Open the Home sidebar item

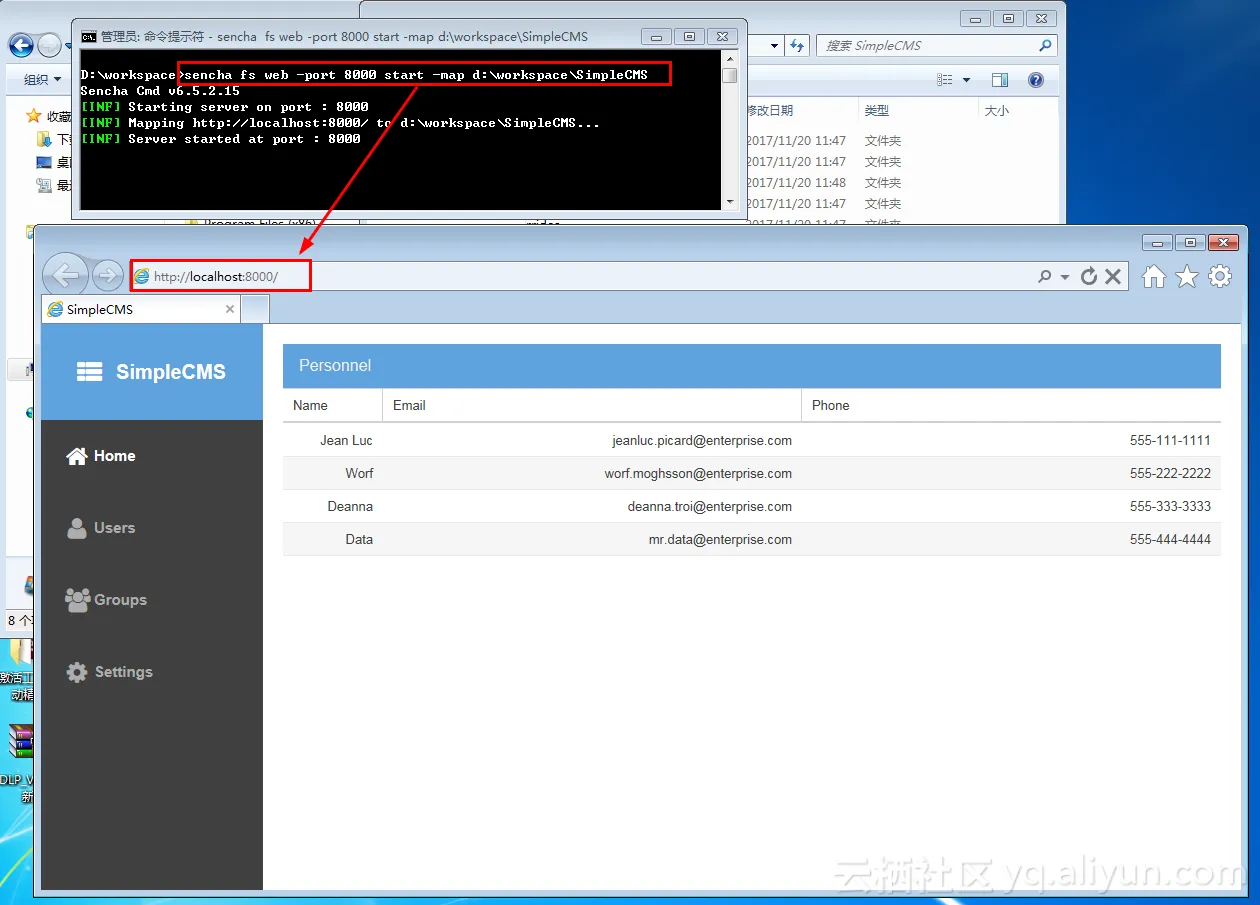pos(152,456)
